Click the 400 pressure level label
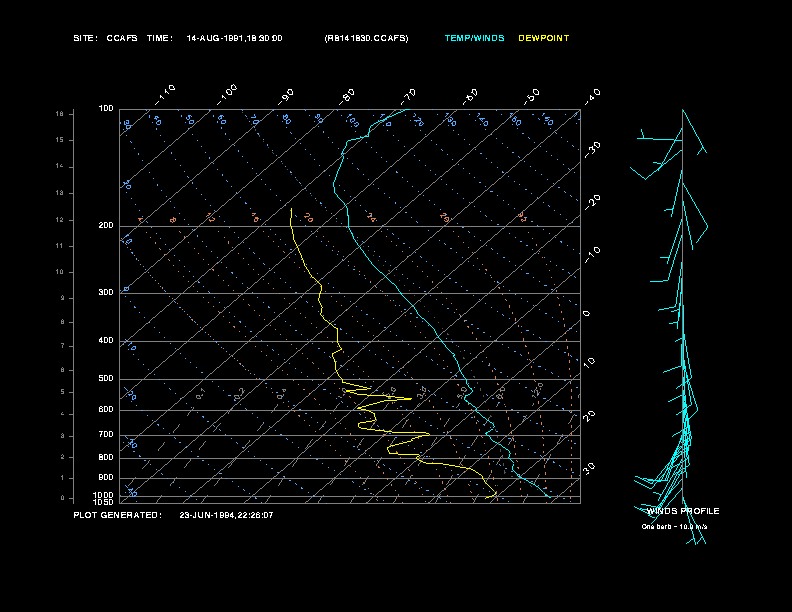 coord(106,340)
